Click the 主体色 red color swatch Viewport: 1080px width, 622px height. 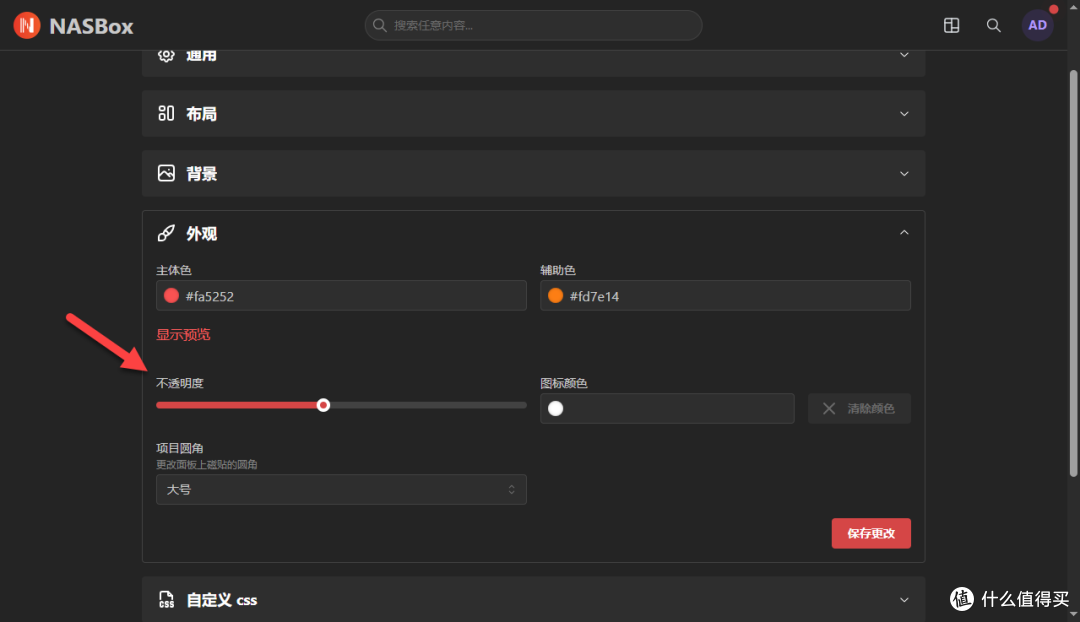172,296
